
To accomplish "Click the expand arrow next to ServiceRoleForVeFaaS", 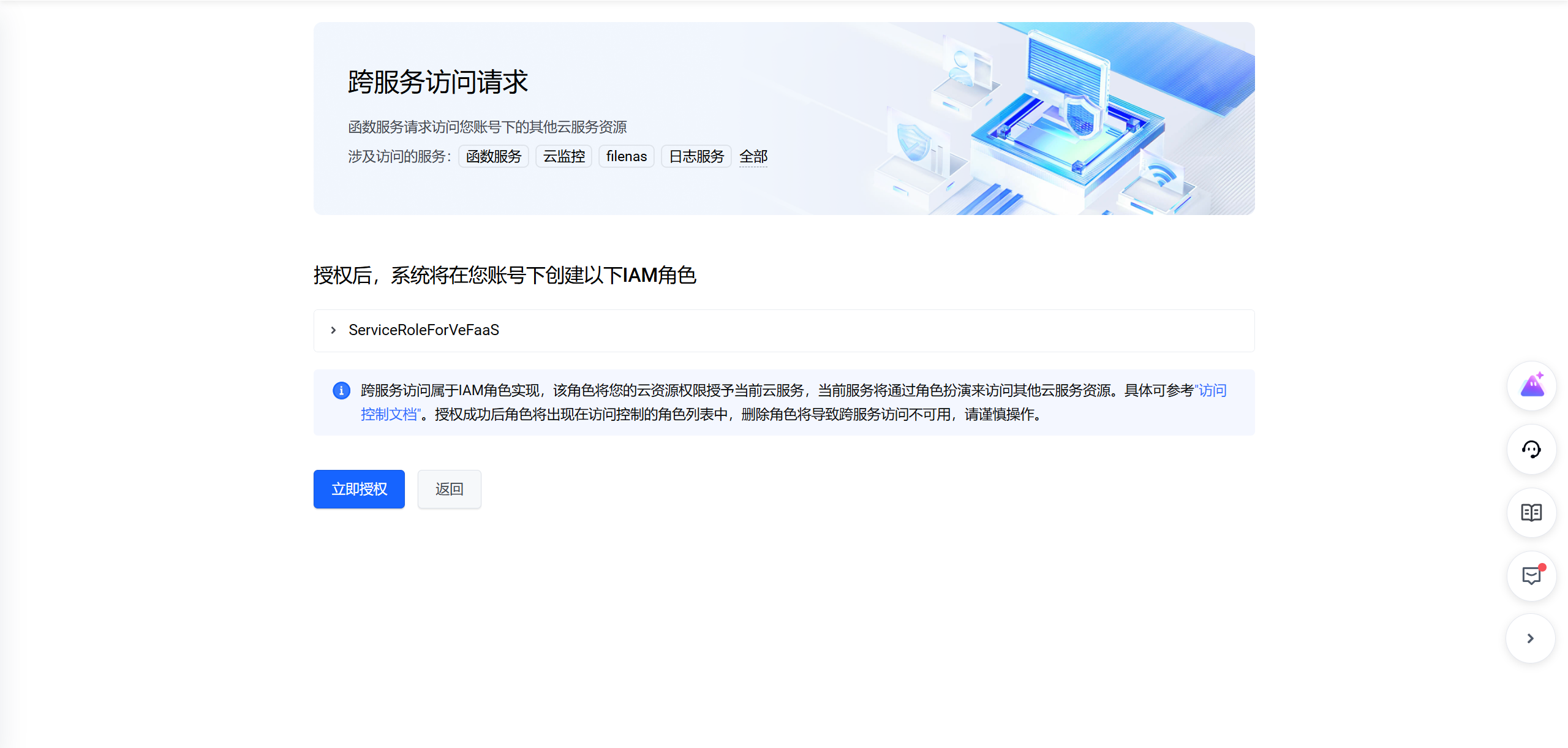I will pos(333,330).
